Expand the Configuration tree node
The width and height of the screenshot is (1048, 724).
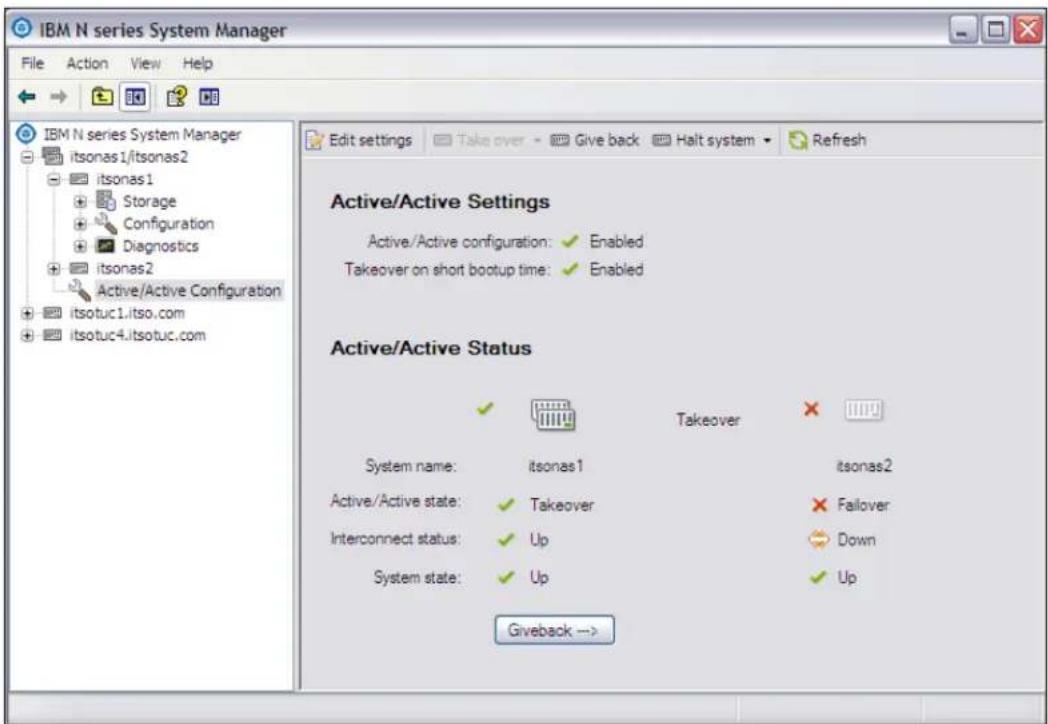(x=81, y=223)
